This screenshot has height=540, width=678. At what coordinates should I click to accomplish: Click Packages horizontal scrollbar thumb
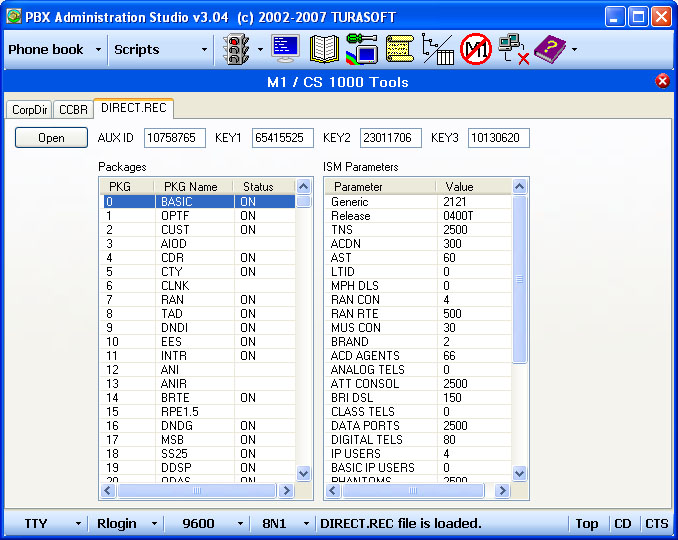point(197,490)
